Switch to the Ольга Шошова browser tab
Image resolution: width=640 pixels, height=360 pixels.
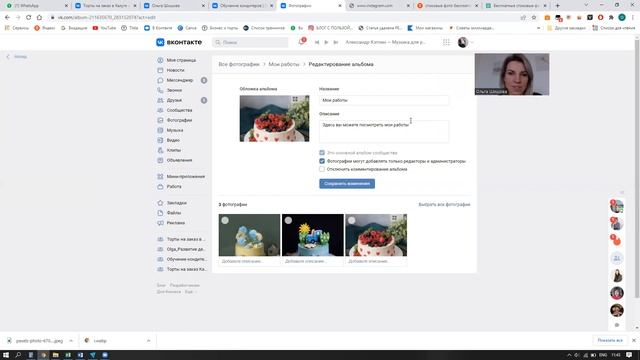(173, 6)
